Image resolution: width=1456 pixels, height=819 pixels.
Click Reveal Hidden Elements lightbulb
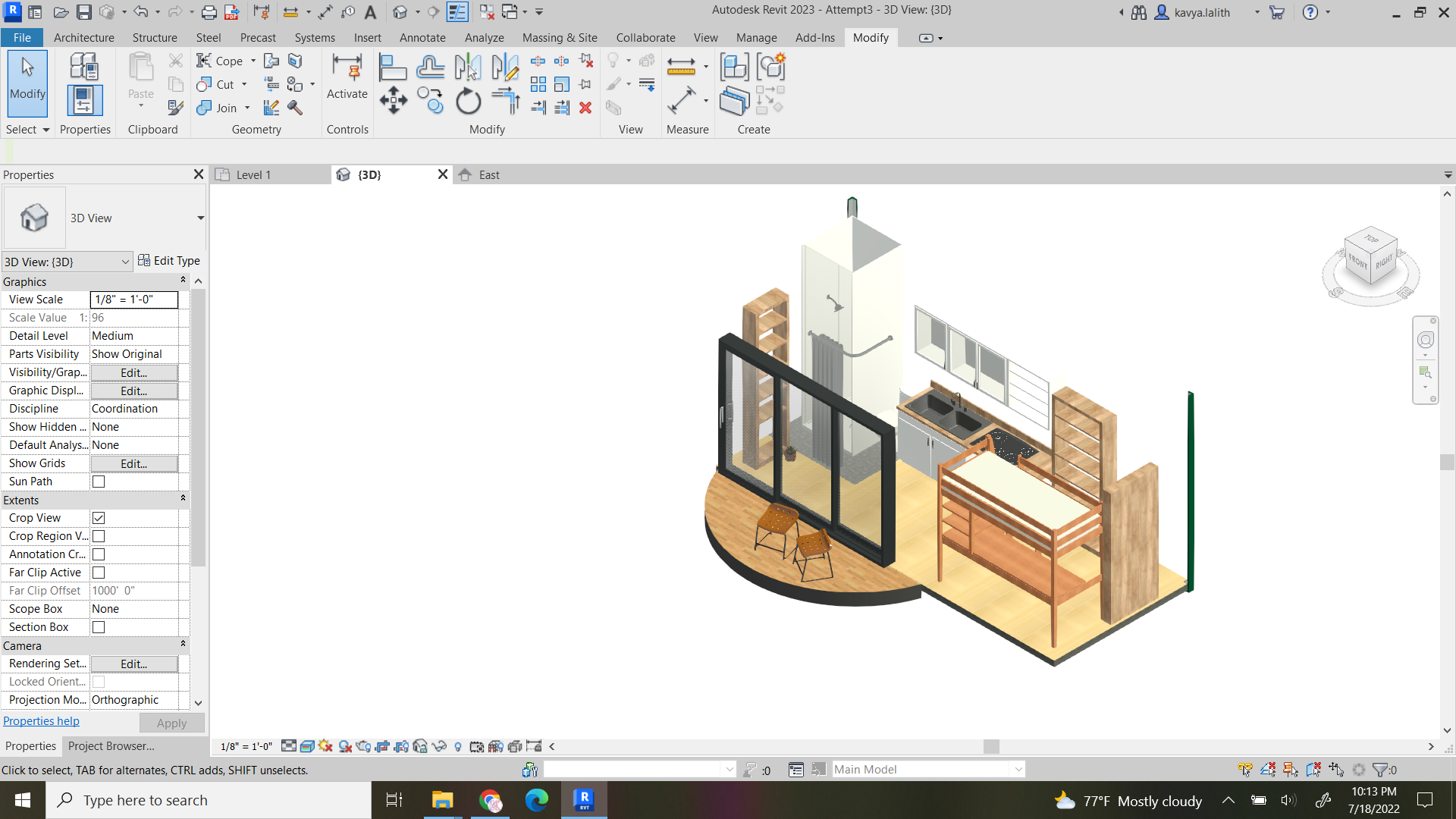point(458,746)
